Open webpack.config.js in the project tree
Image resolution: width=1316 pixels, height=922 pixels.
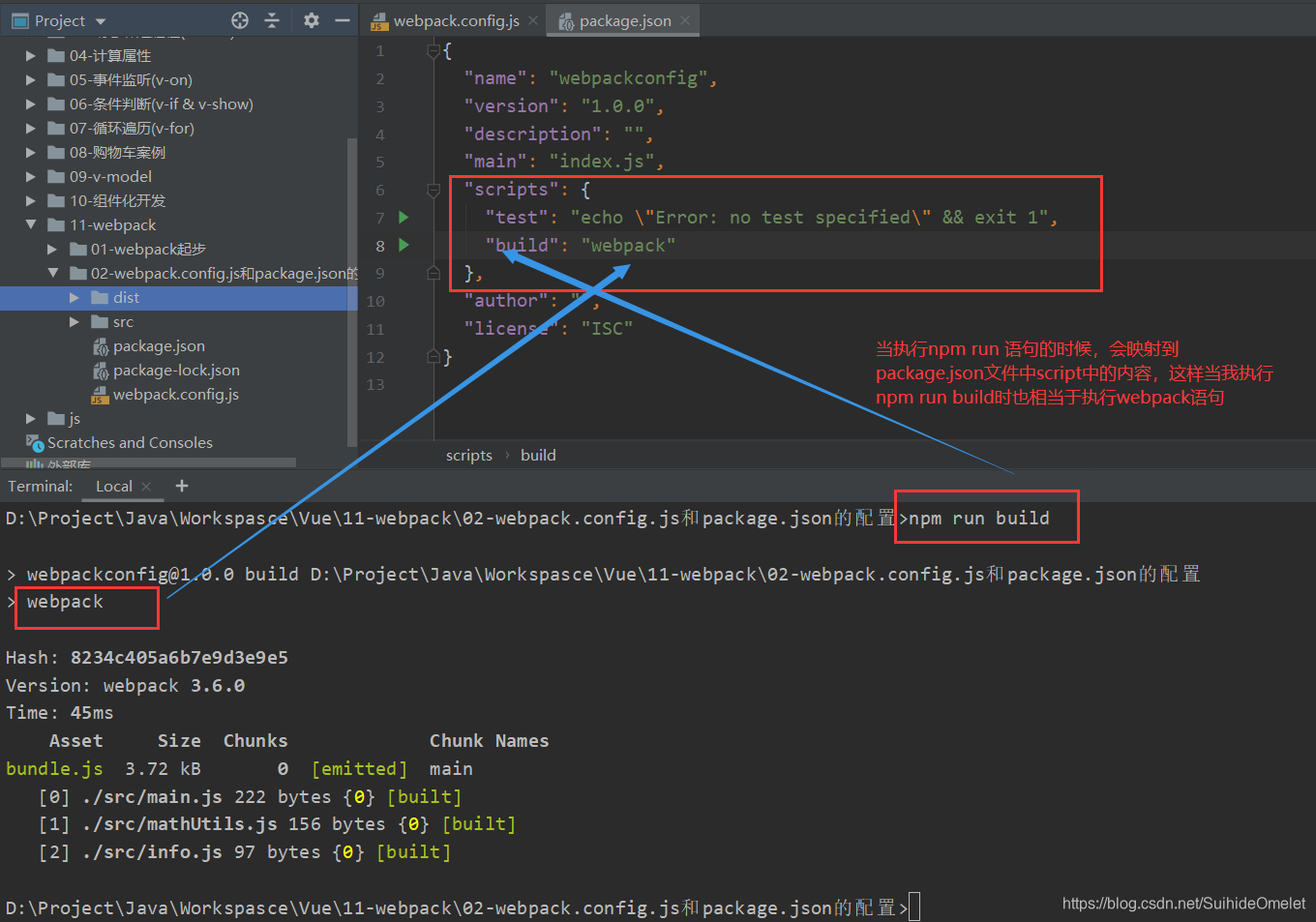[175, 395]
